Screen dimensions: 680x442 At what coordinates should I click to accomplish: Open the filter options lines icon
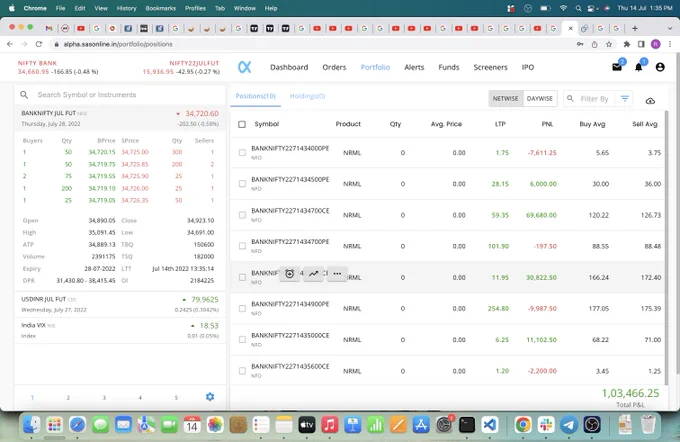coord(624,98)
